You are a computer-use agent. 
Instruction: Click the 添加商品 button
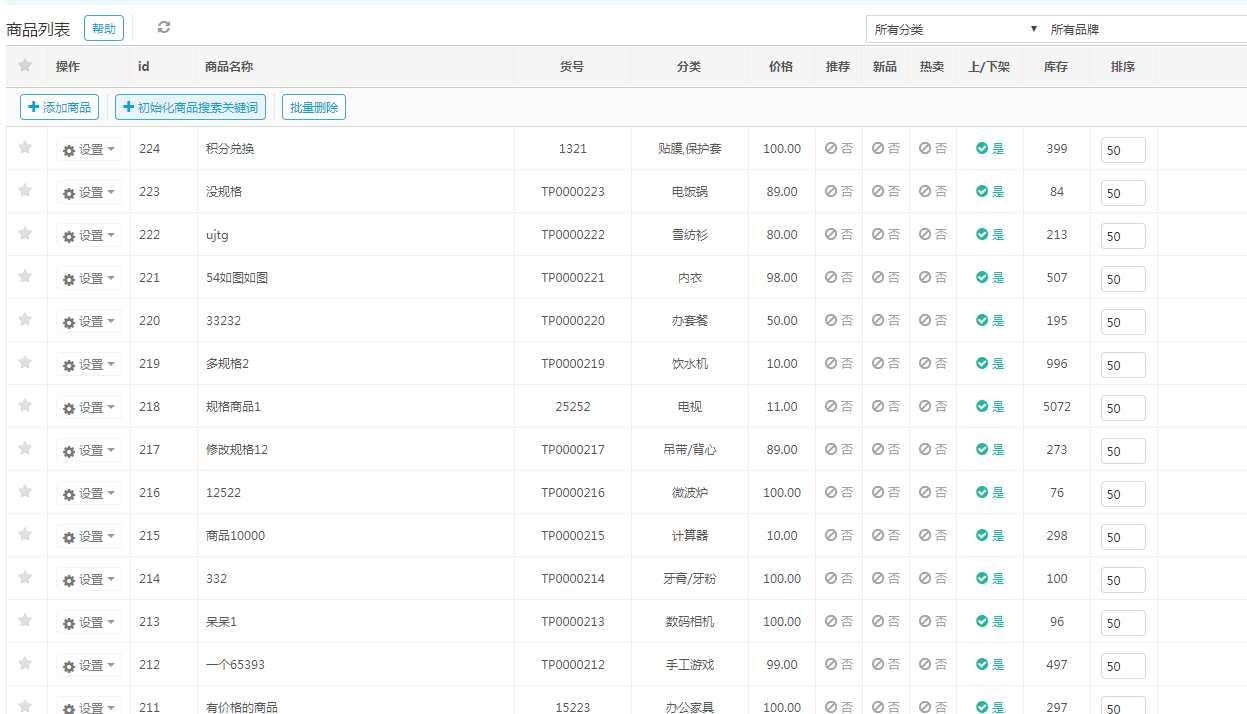click(x=59, y=107)
